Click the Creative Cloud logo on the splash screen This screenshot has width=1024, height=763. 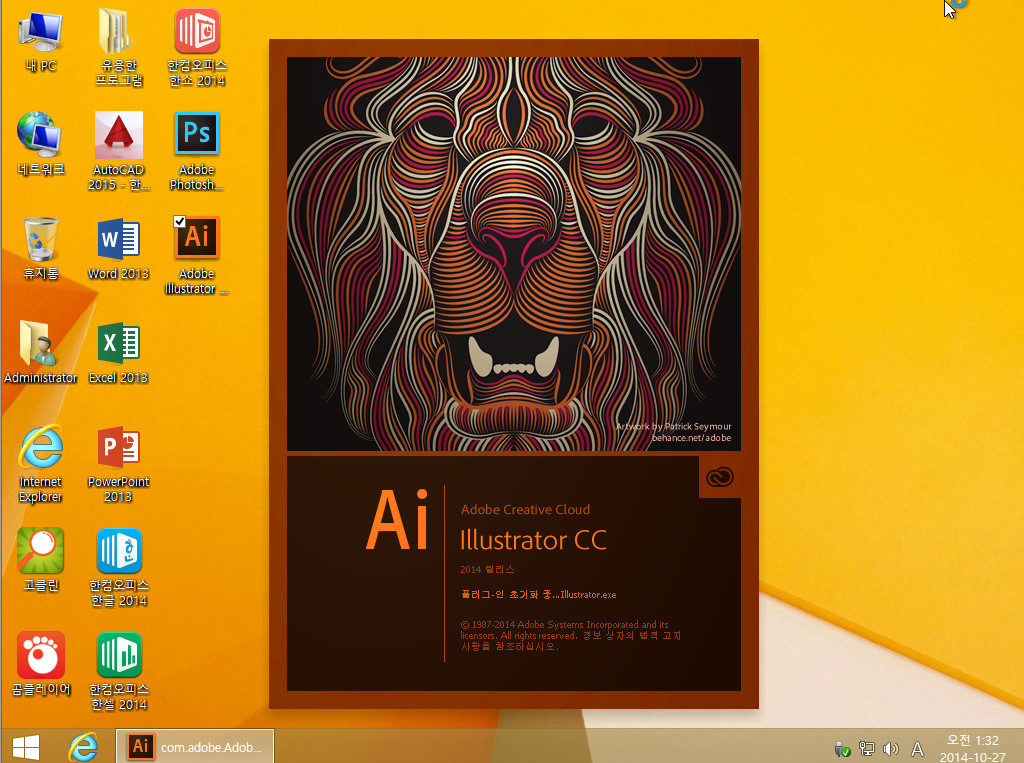(720, 477)
